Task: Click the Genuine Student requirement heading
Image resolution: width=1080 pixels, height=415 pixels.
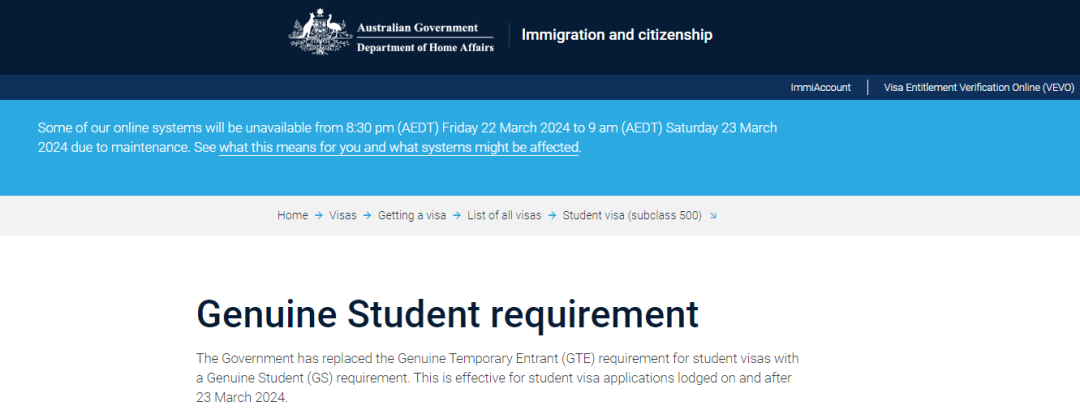Action: 448,314
